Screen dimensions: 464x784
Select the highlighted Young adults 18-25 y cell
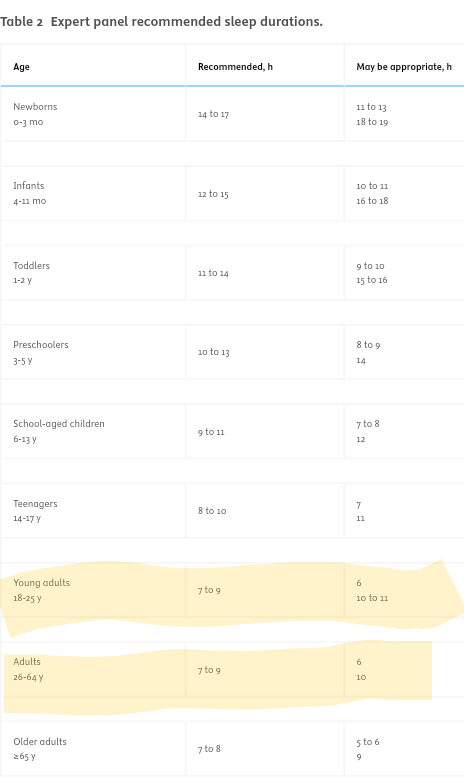tap(93, 590)
